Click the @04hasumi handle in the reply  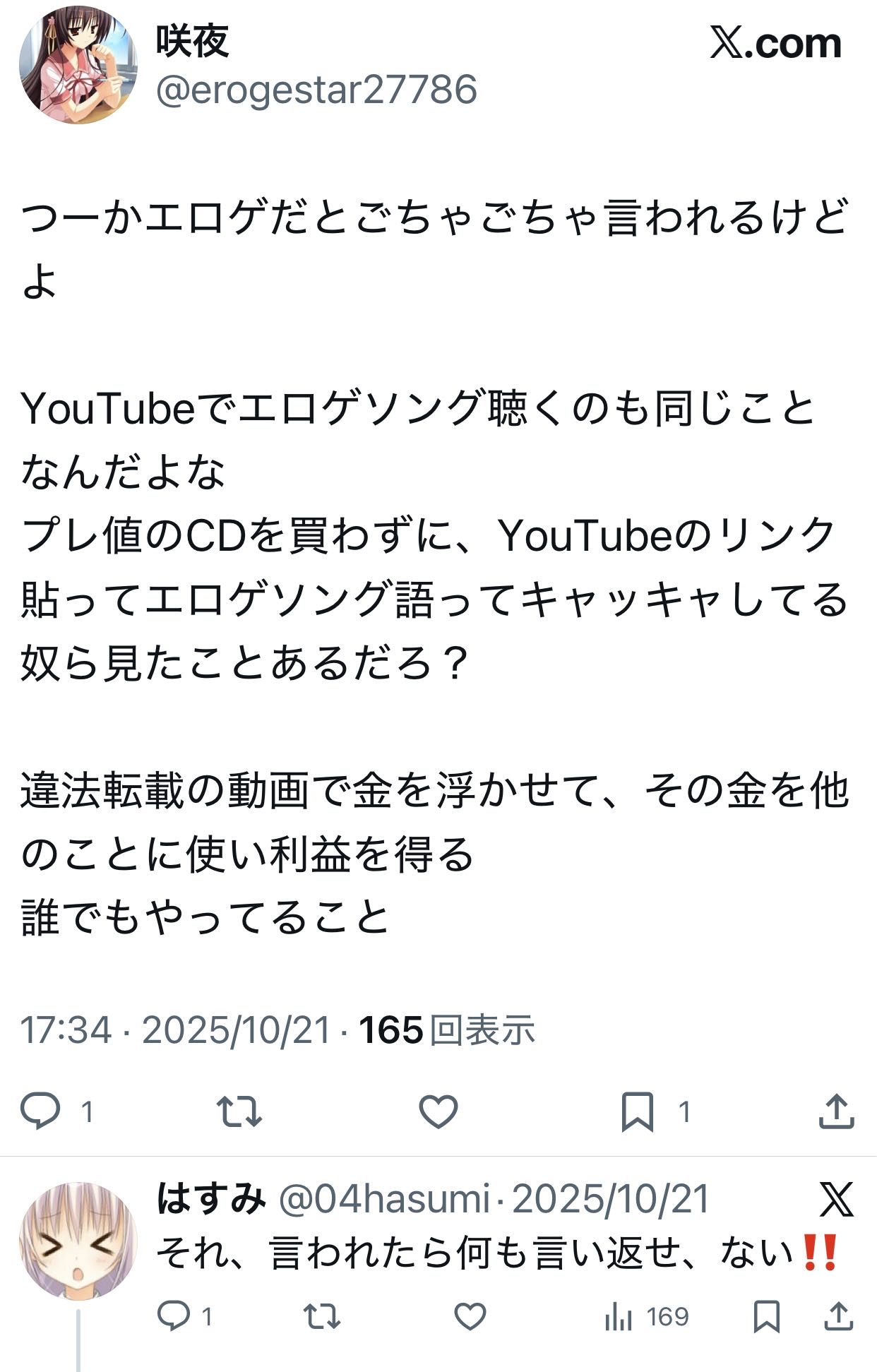tap(385, 1198)
